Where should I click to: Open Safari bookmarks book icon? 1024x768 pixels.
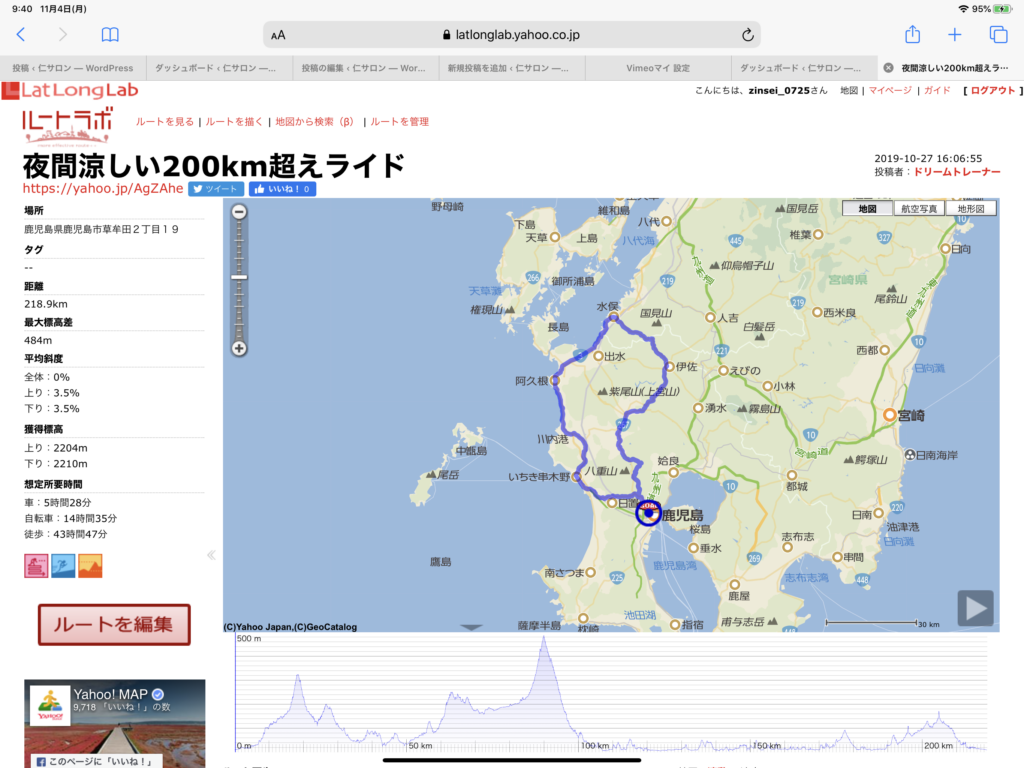click(110, 35)
